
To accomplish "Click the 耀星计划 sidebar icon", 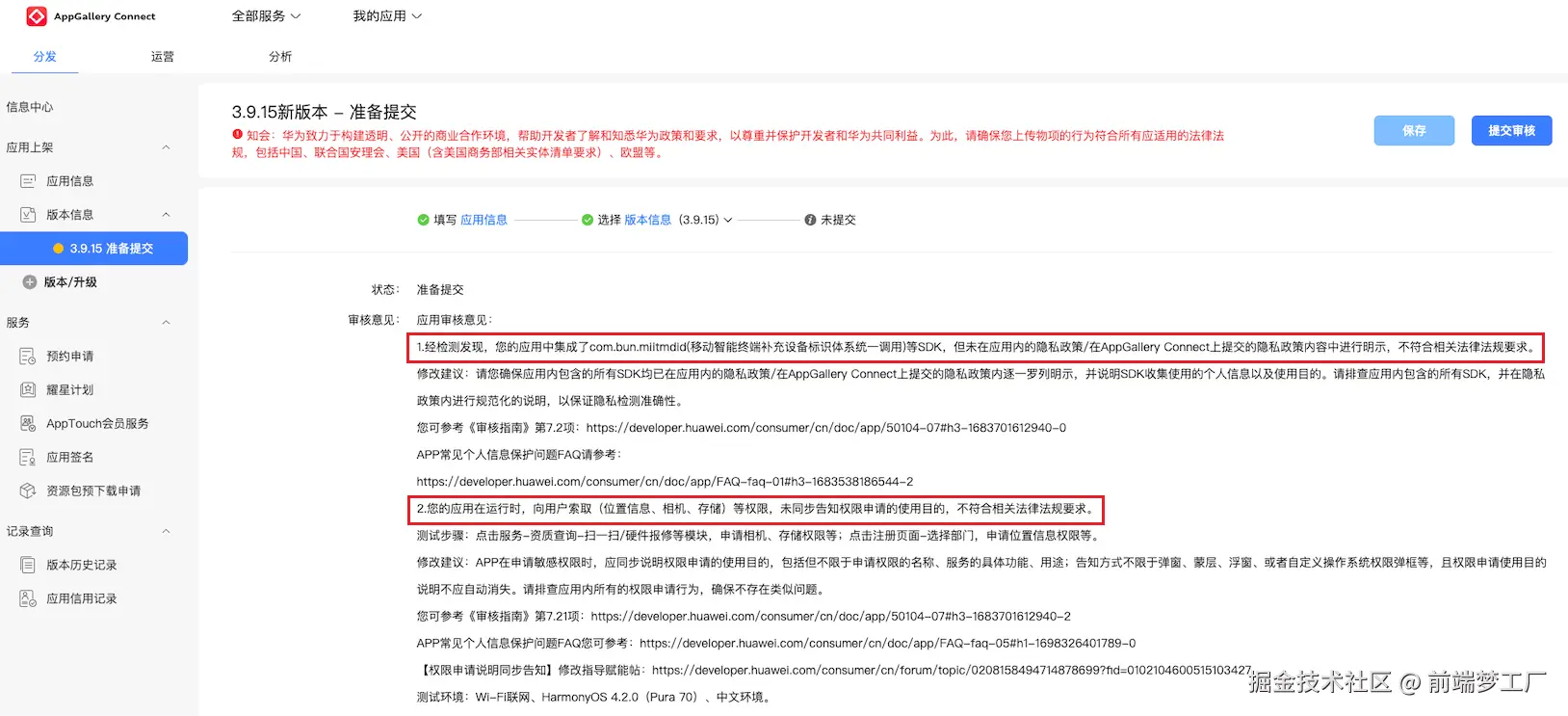I will pos(28,390).
